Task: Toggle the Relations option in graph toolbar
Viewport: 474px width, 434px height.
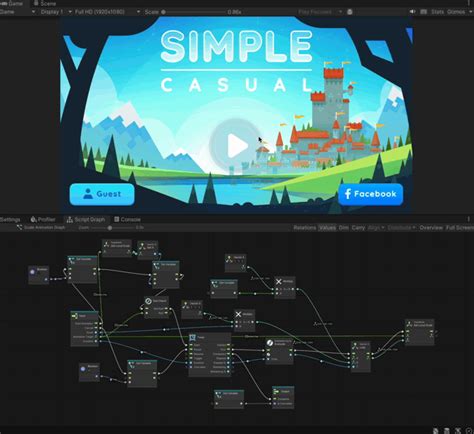Action: (x=305, y=228)
